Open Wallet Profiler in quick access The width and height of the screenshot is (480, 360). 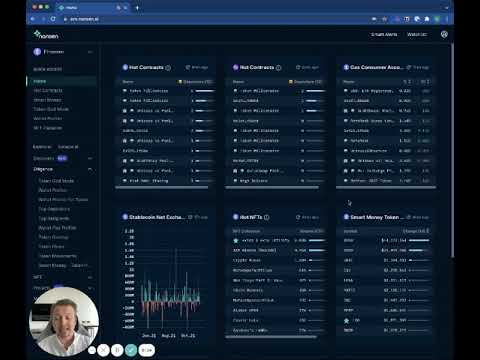tap(47, 118)
